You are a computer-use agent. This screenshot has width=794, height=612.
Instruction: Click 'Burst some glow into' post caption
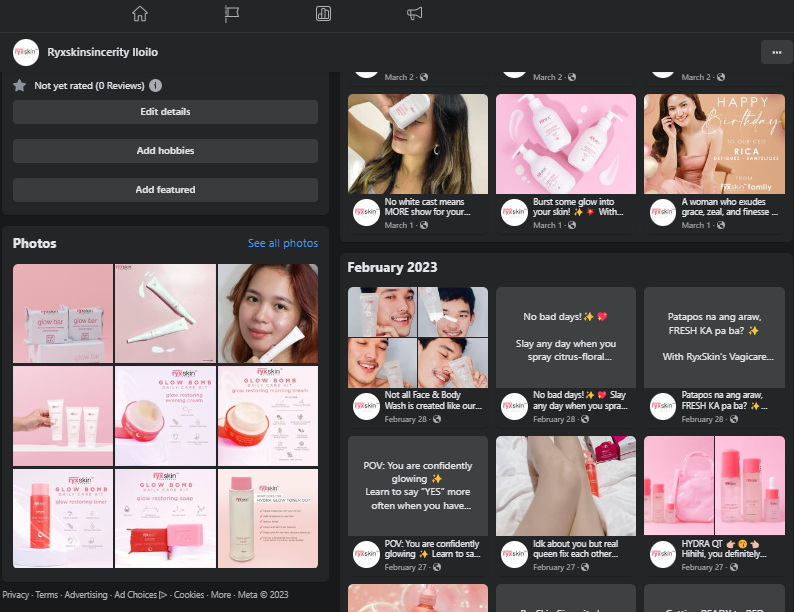pyautogui.click(x=578, y=207)
